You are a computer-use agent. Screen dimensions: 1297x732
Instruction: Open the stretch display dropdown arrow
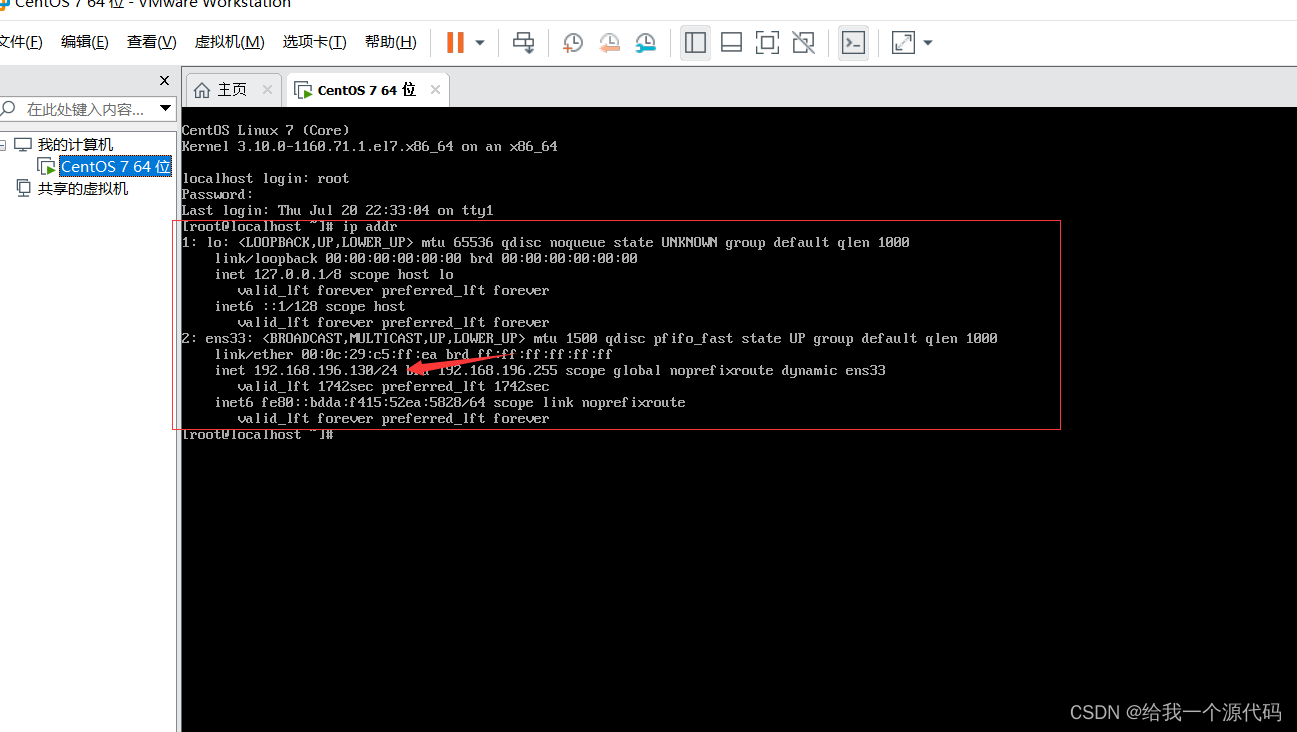928,43
